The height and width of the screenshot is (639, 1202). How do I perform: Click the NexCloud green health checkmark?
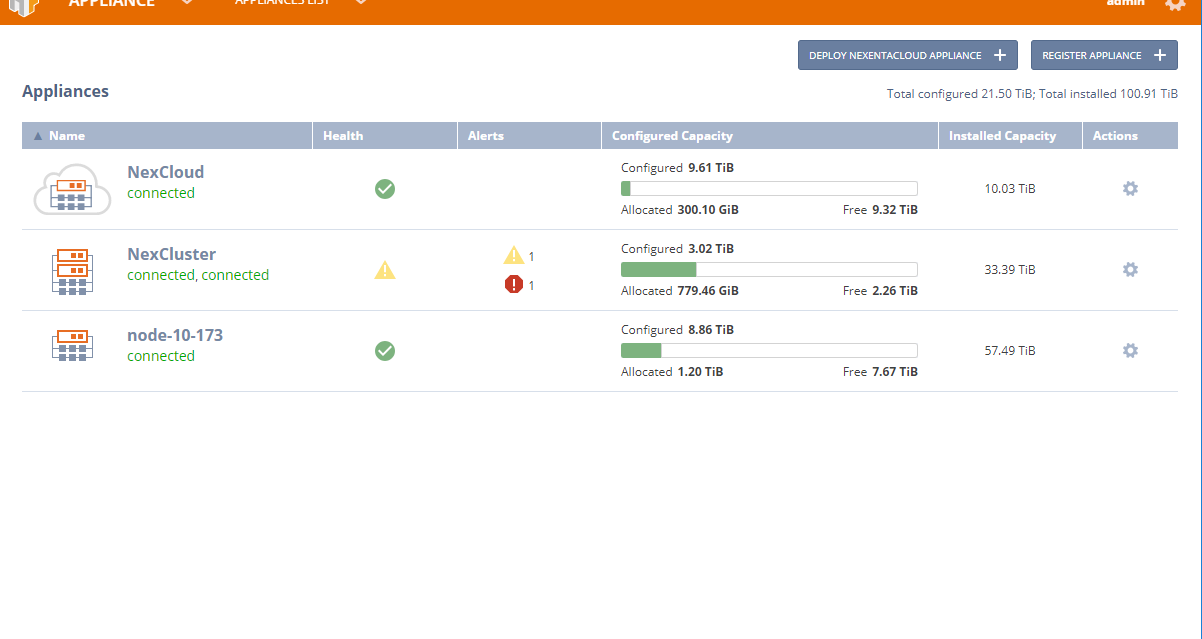[x=385, y=189]
